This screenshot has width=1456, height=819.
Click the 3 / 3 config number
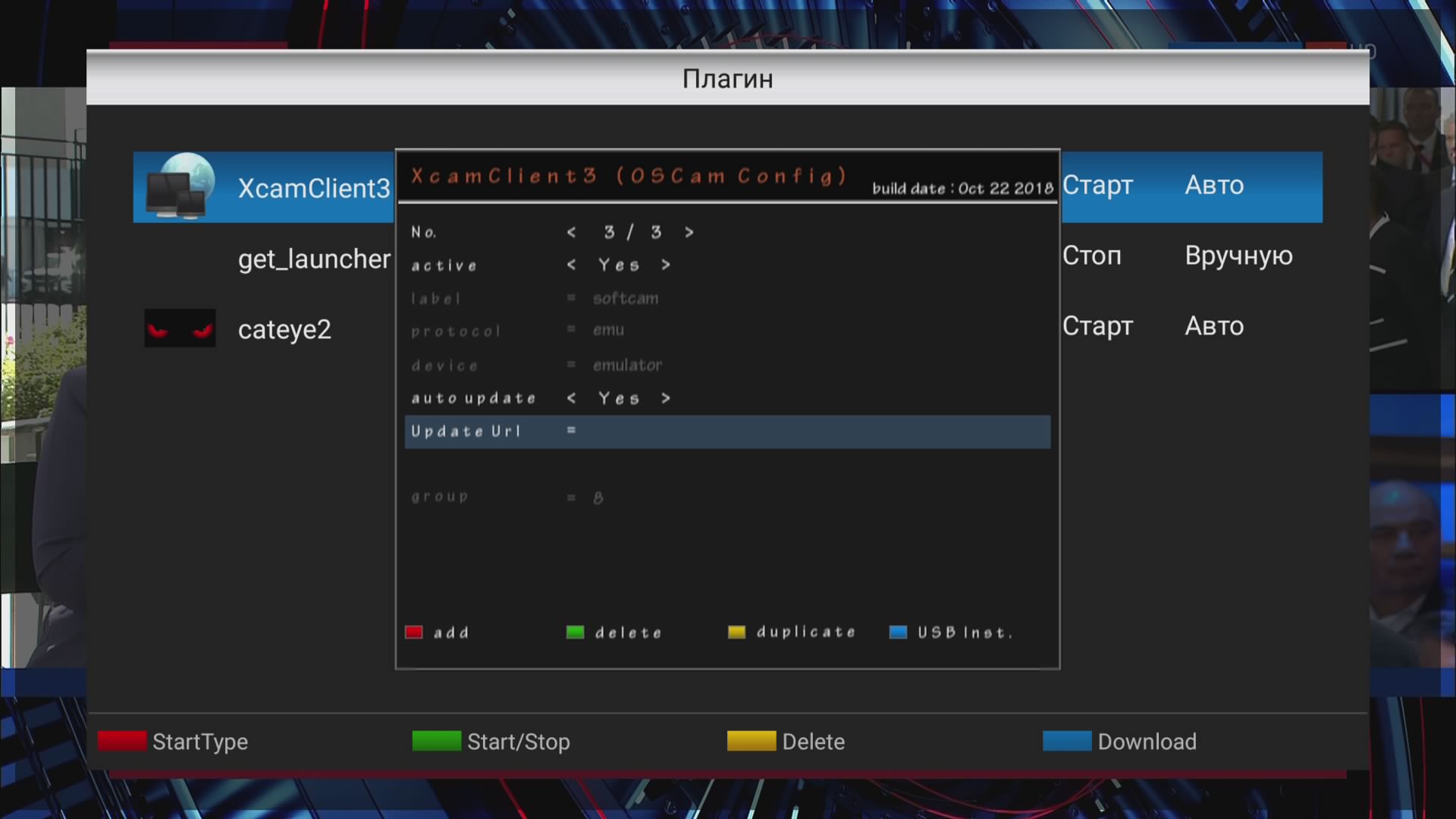coord(632,232)
